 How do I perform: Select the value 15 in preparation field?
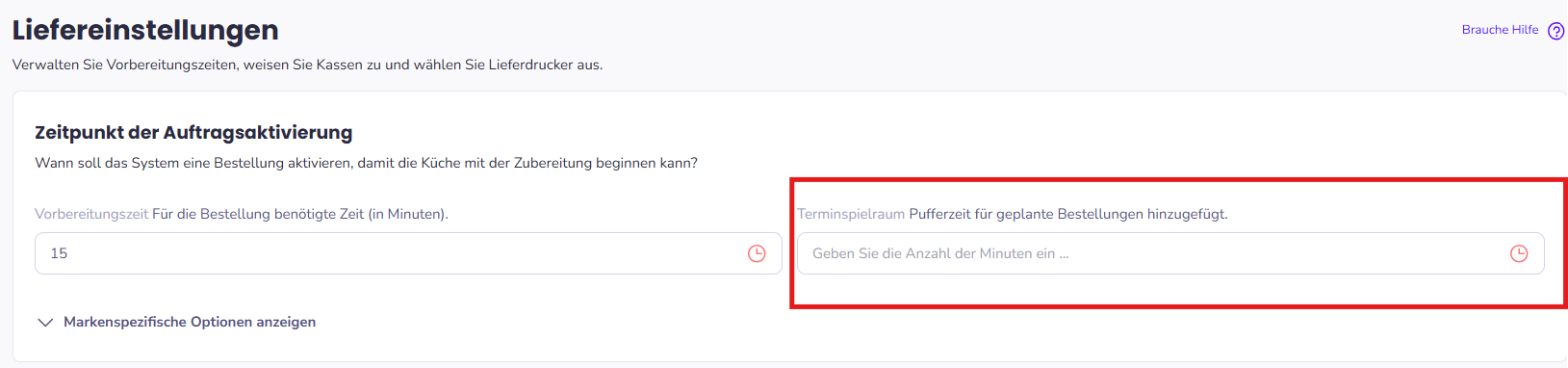59,253
